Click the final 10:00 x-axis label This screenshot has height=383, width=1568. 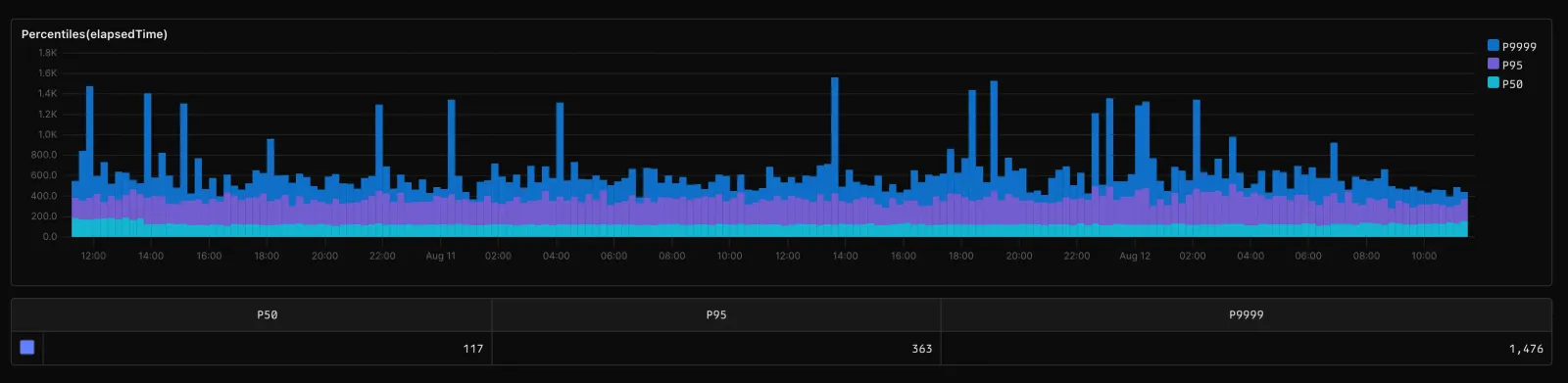[1424, 256]
